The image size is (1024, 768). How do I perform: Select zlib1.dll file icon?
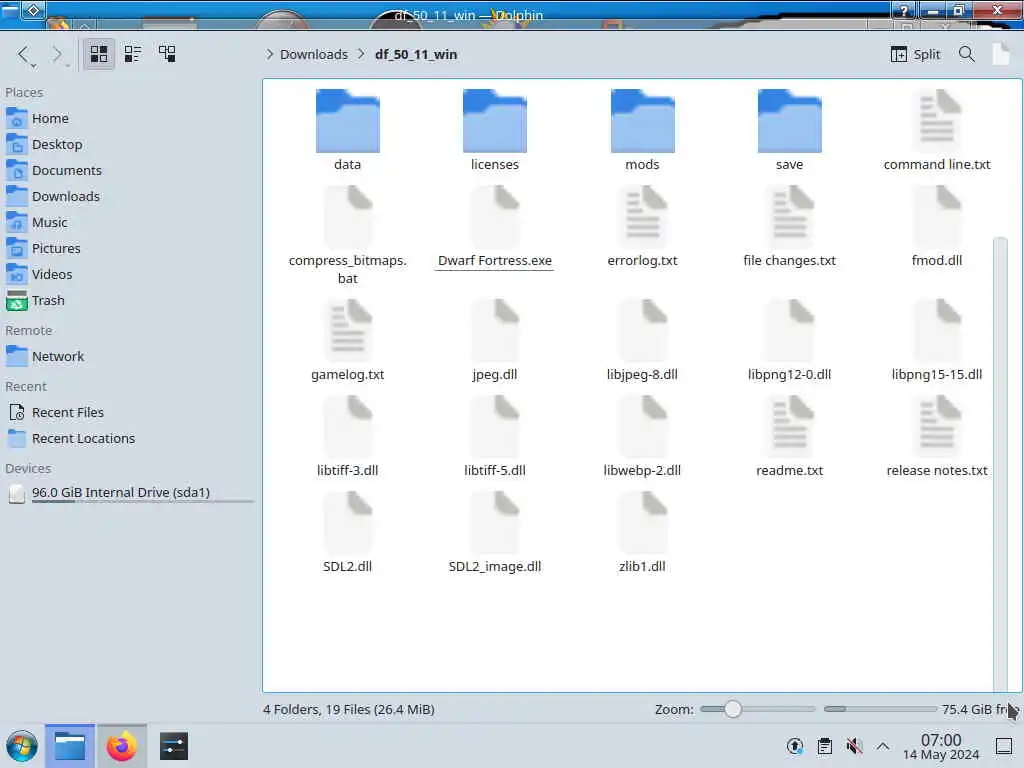tap(642, 522)
